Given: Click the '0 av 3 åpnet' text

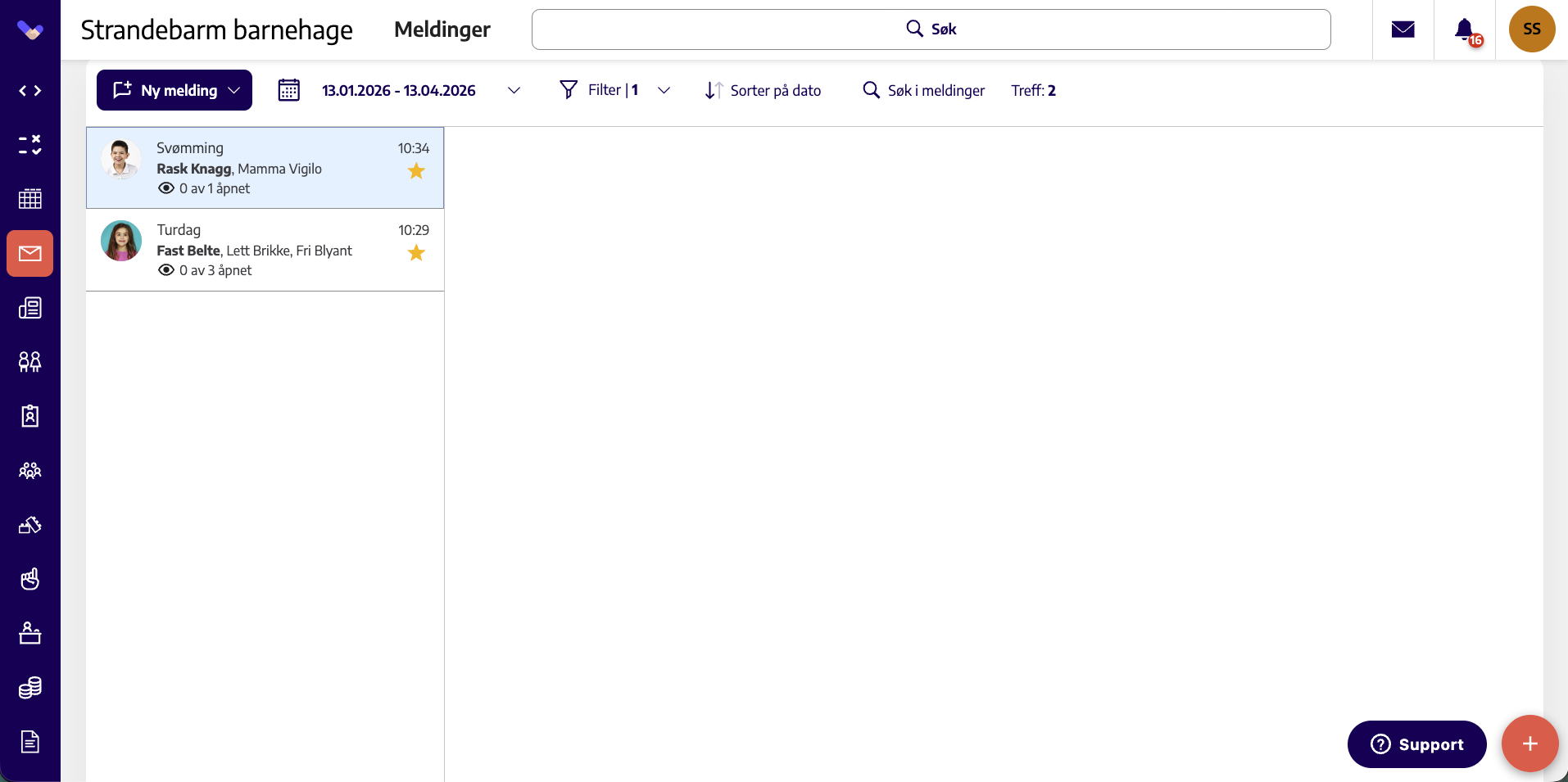Looking at the screenshot, I should [215, 270].
